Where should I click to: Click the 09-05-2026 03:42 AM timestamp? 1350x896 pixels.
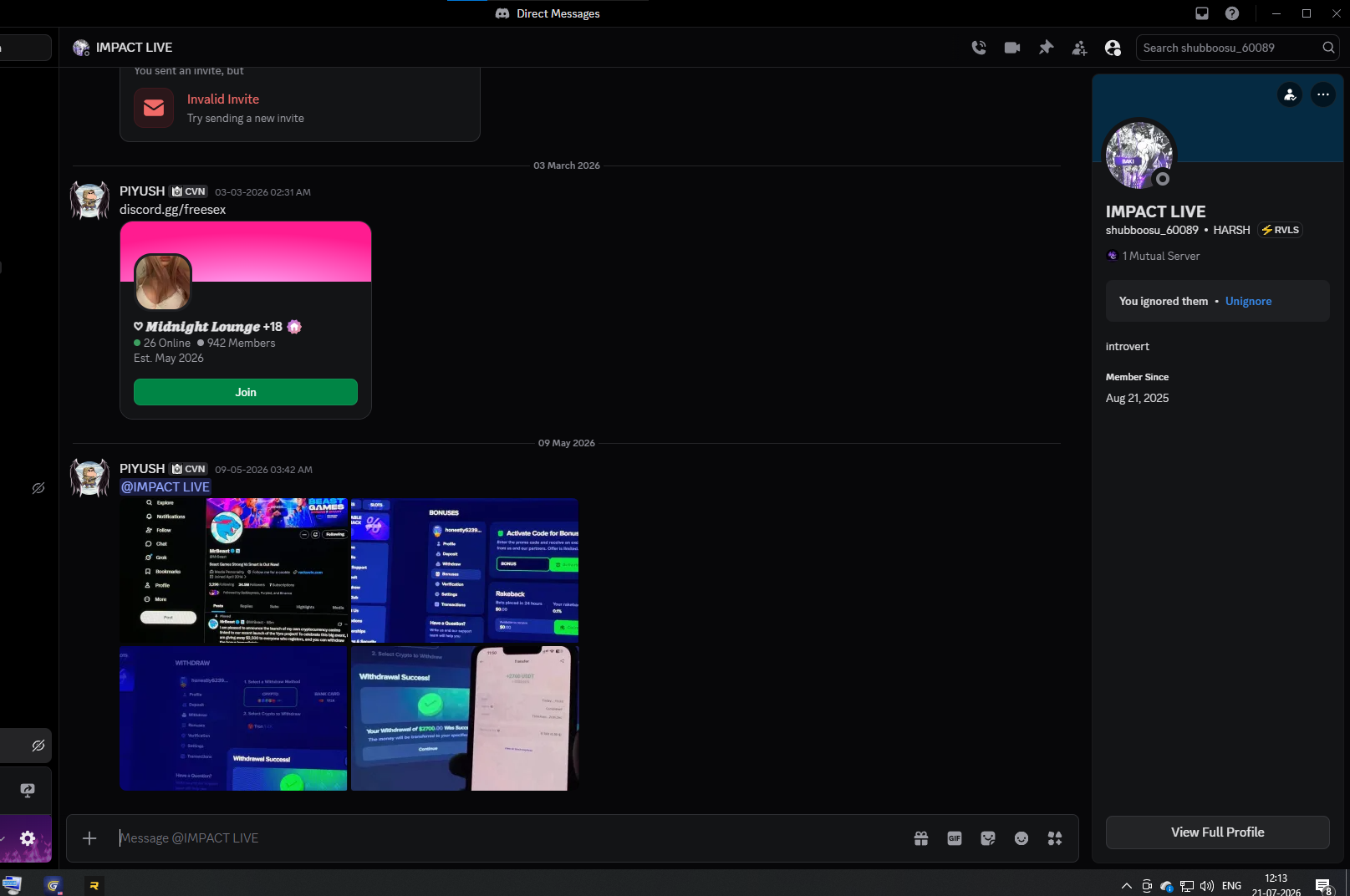[x=263, y=470]
